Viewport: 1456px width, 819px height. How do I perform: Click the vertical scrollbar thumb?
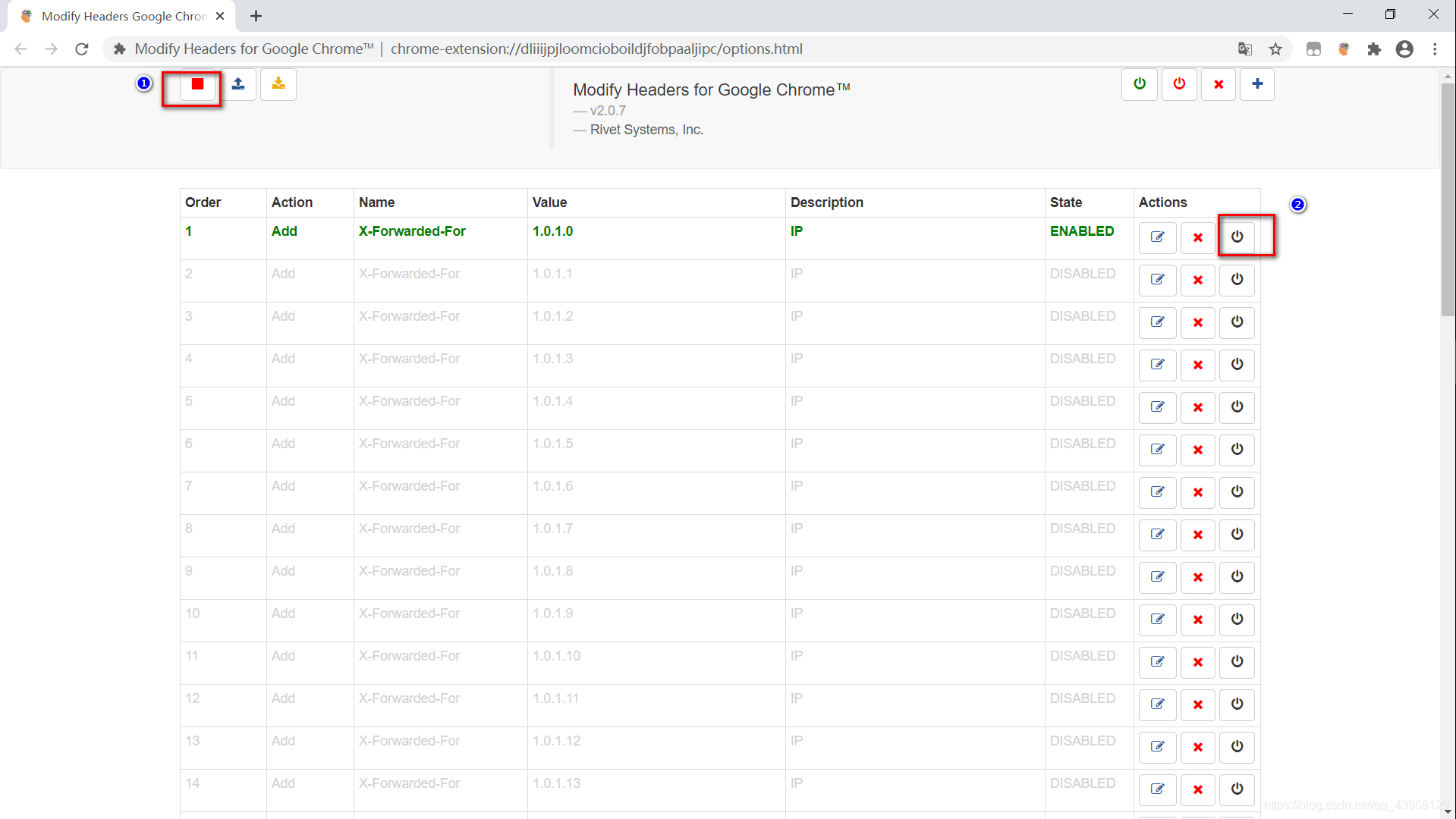1448,199
